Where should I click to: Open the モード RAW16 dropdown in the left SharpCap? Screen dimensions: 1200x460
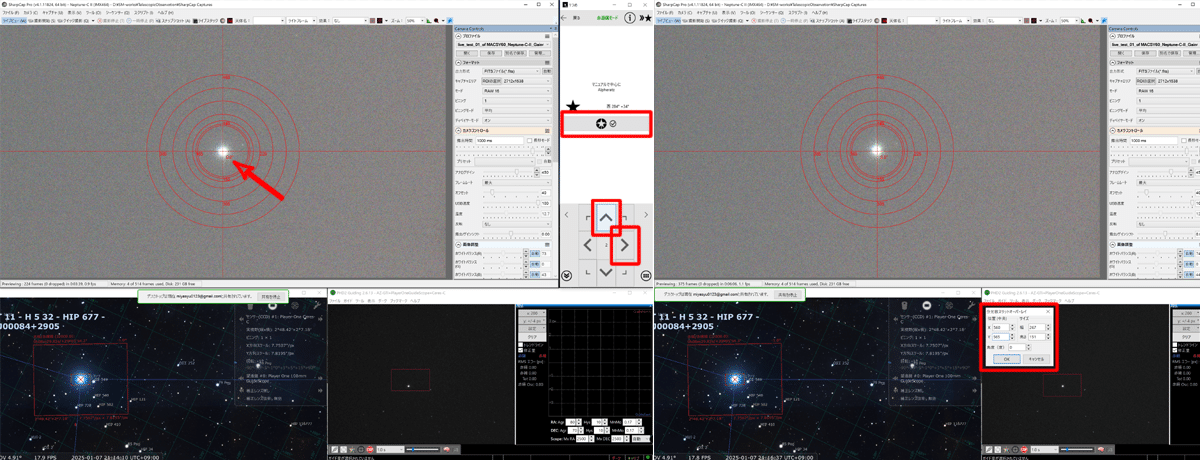point(516,90)
